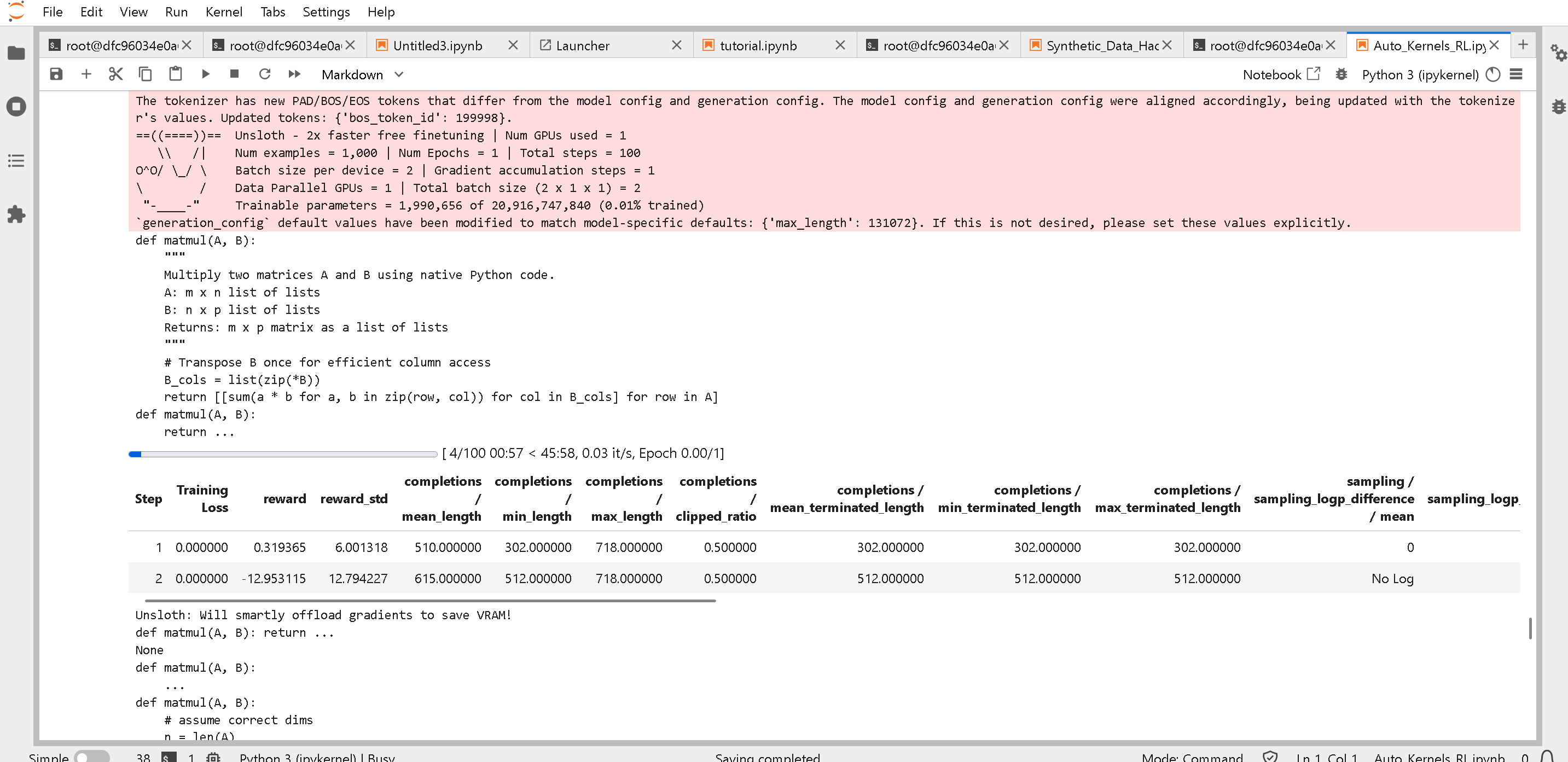
Task: Open the extension manager puzzle icon
Action: coord(16,214)
